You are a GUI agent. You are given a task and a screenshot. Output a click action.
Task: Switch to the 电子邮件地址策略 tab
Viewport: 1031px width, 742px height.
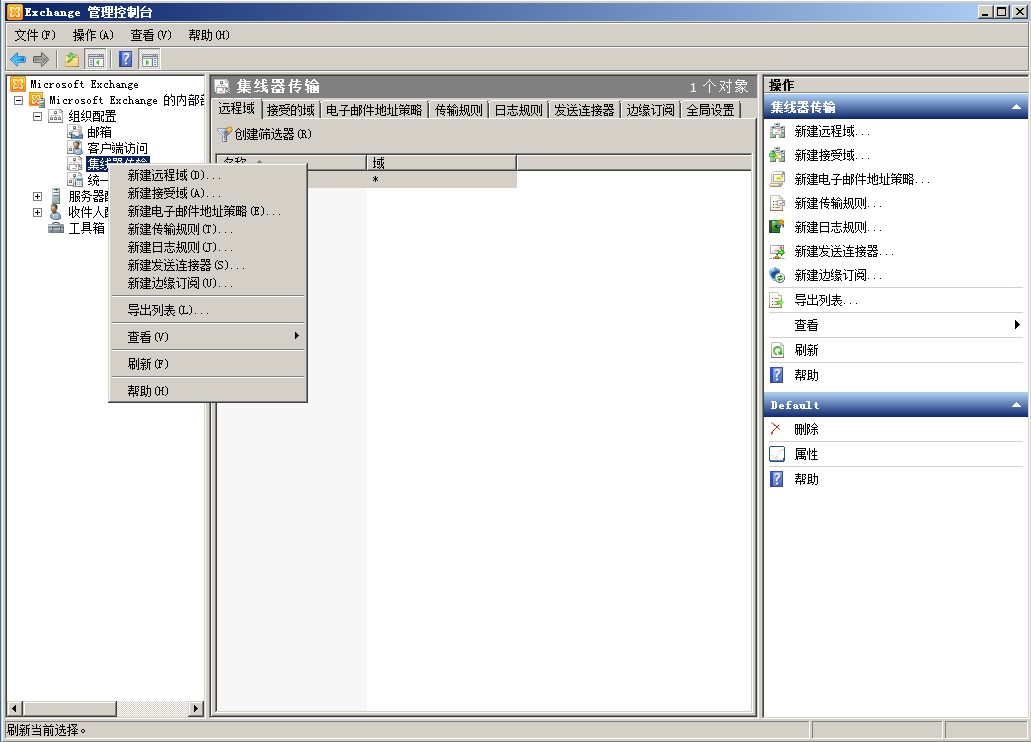(373, 110)
